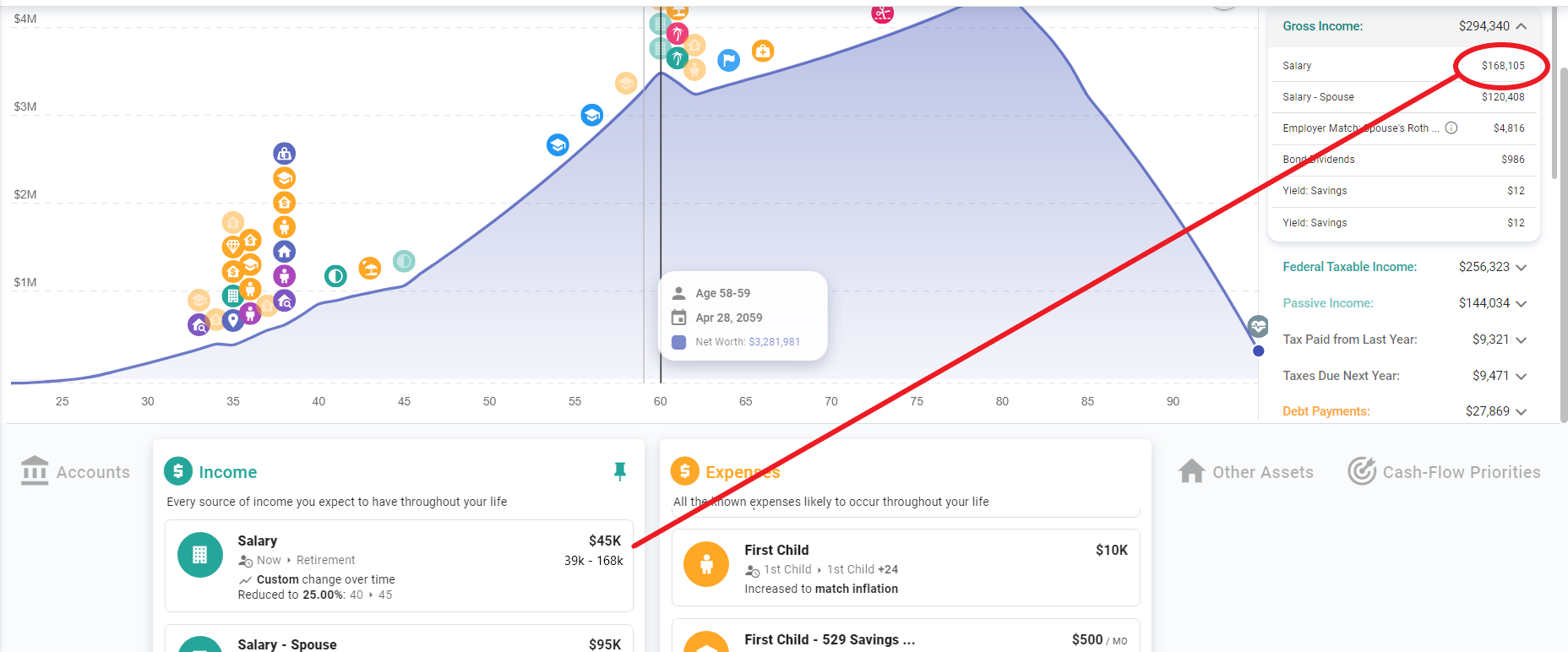
Task: Click the info icon next to Employer Match
Action: (1451, 128)
